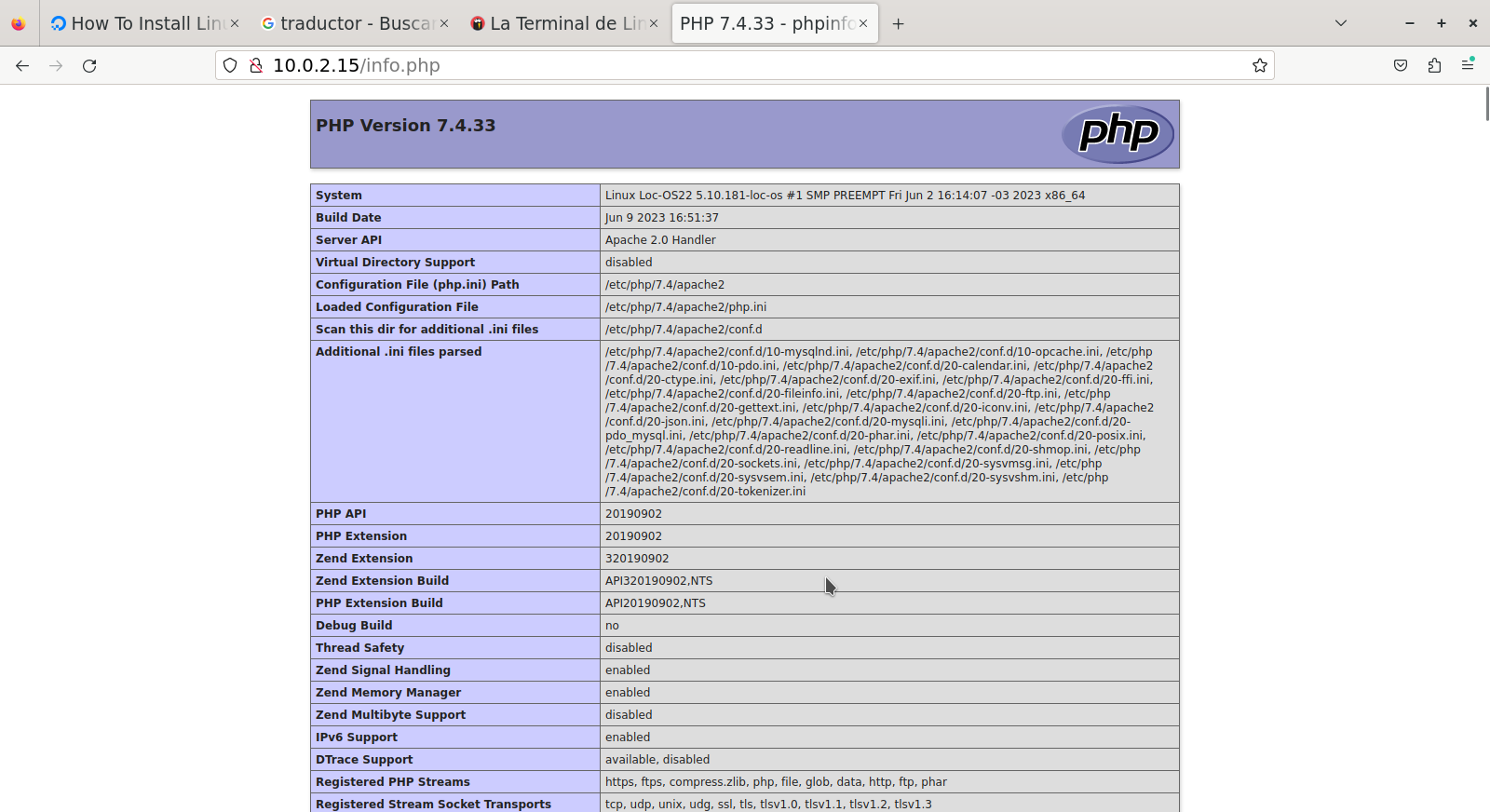Image resolution: width=1490 pixels, height=812 pixels.
Task: Switch to La Terminal de Linux tab
Action: pyautogui.click(x=564, y=23)
